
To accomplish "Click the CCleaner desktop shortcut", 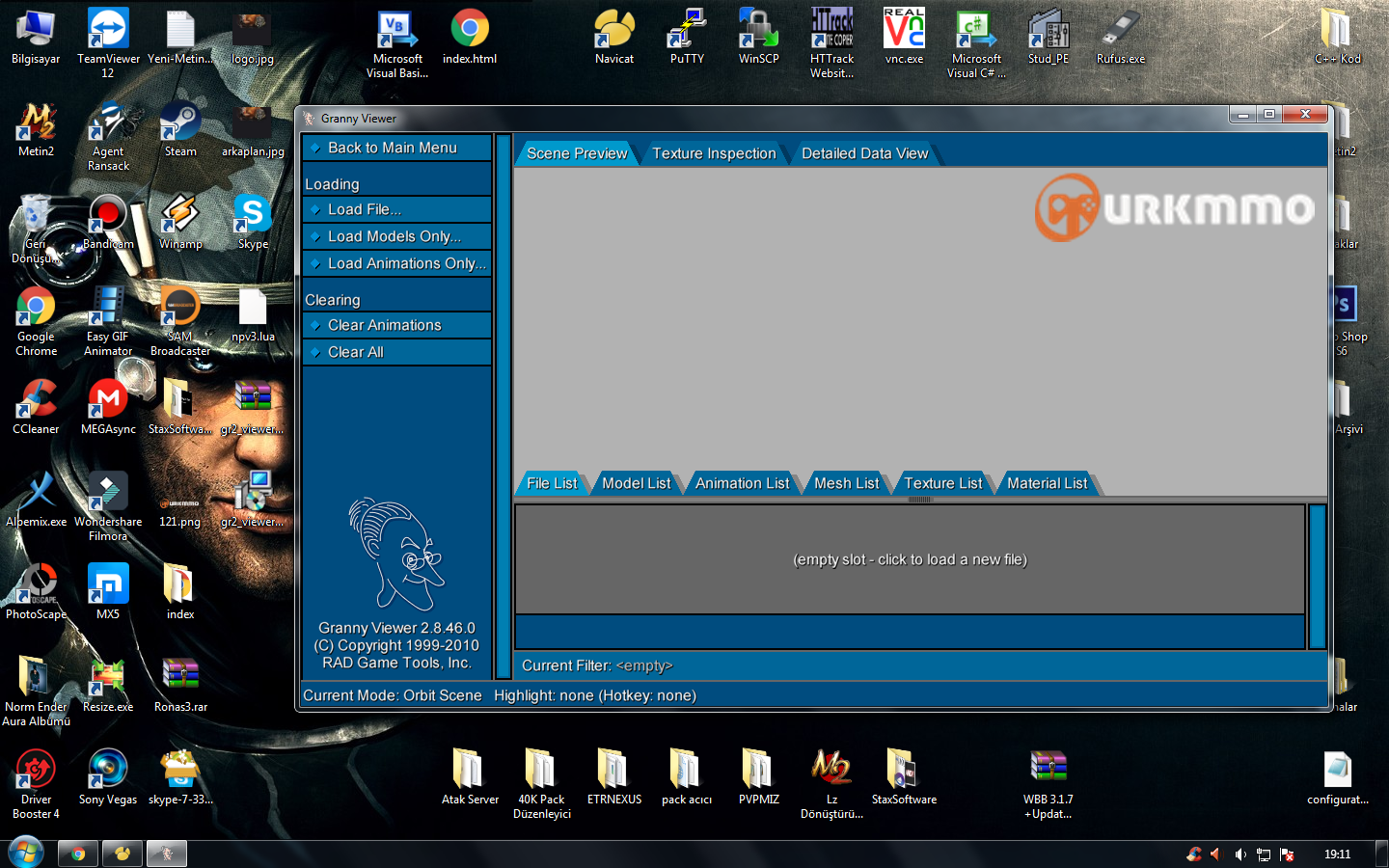I will 36,408.
